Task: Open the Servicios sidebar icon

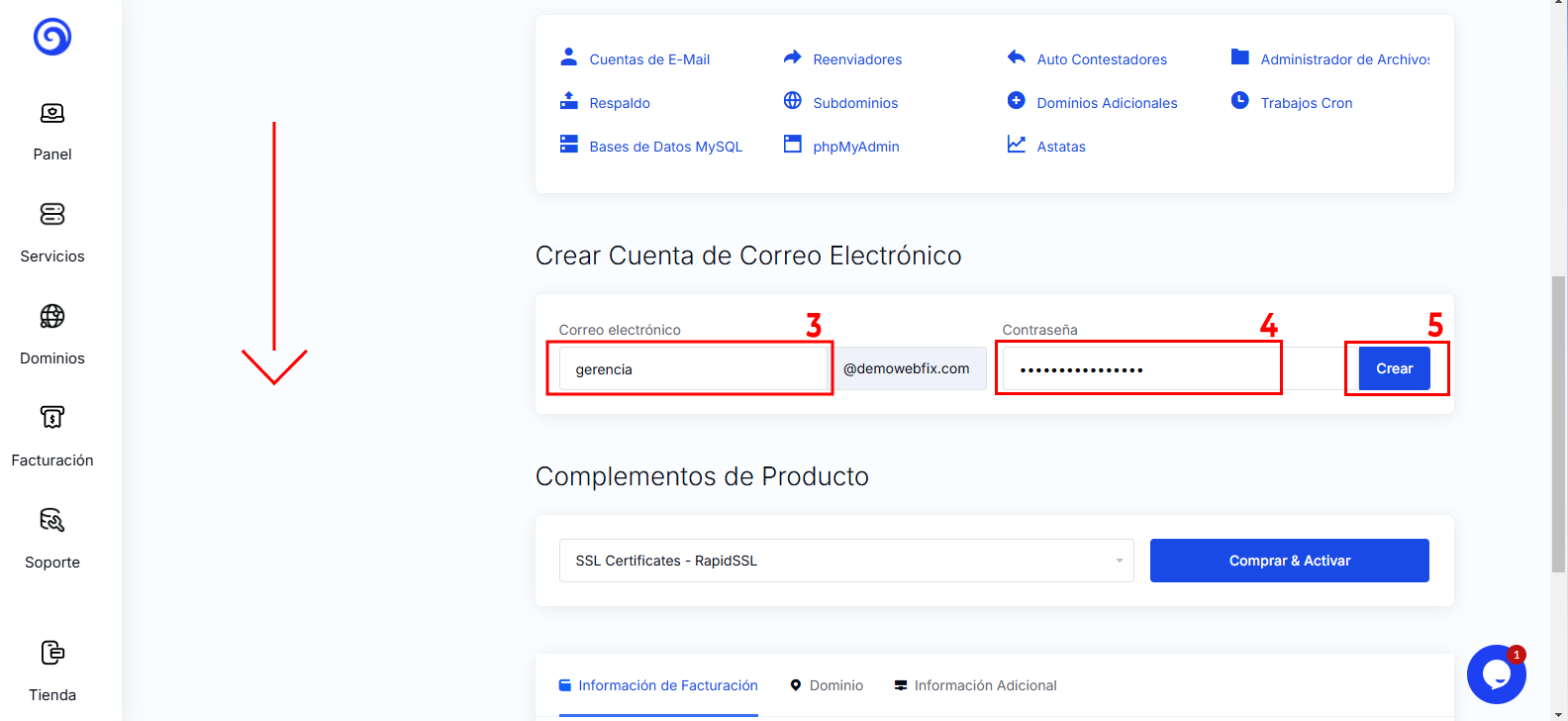Action: click(x=52, y=214)
